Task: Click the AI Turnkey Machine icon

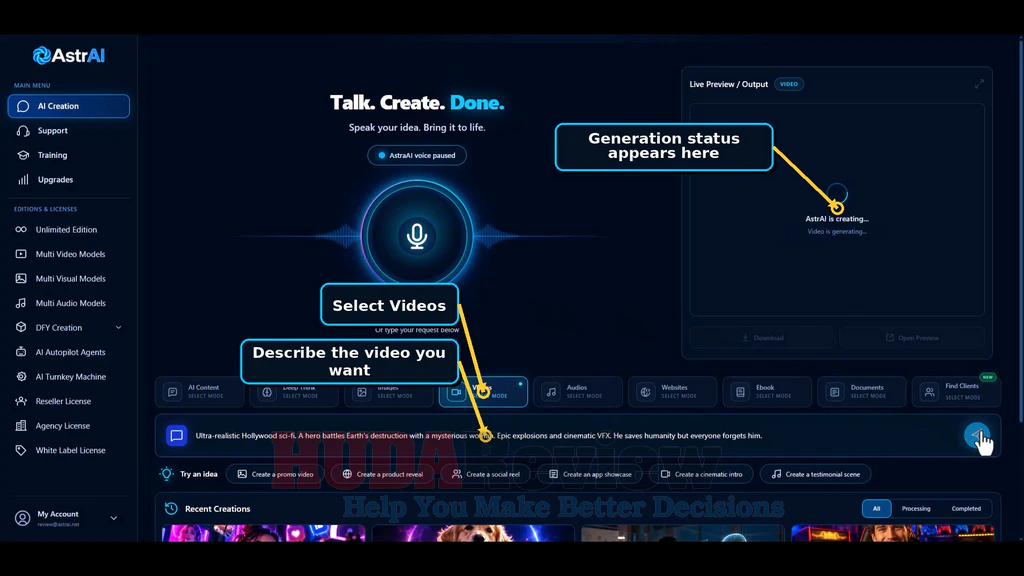Action: [21, 376]
